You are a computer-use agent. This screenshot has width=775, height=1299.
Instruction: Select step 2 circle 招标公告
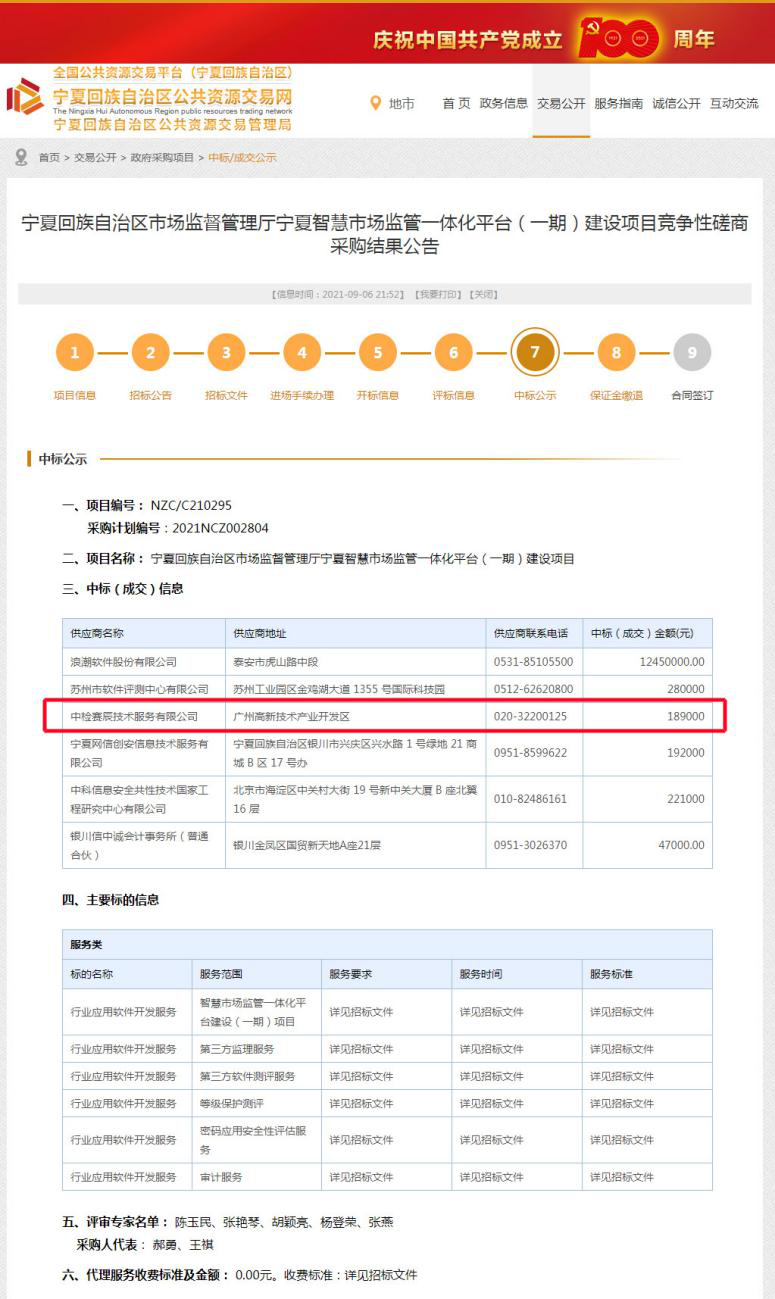point(151,352)
